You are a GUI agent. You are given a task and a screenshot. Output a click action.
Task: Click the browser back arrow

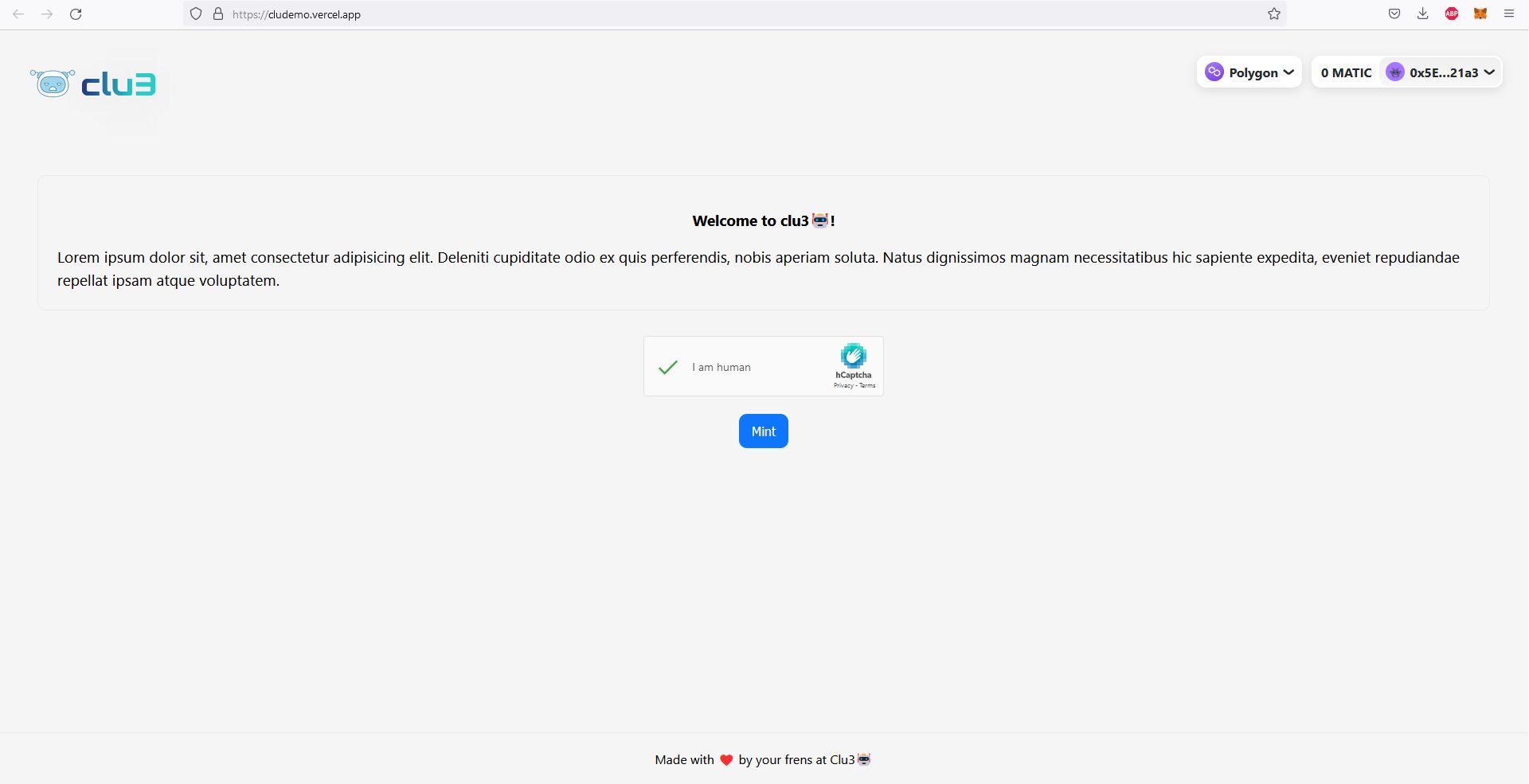pos(18,14)
